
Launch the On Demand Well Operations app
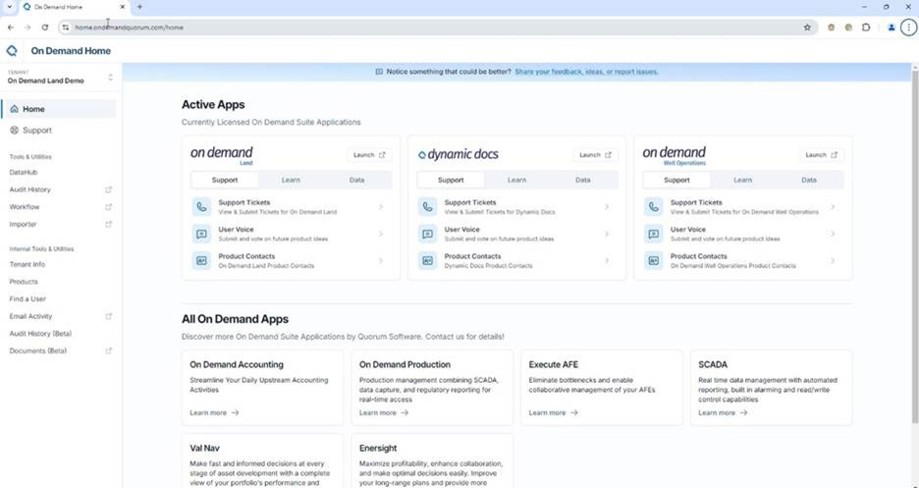tap(820, 155)
